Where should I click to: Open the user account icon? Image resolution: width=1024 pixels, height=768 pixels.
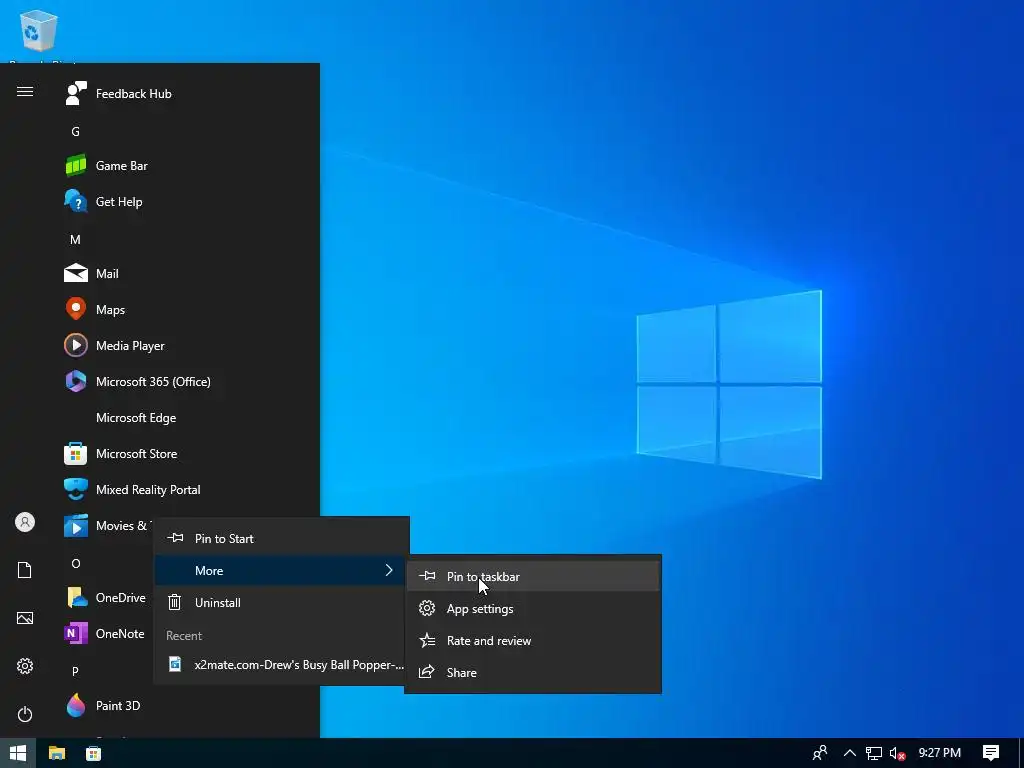25,522
